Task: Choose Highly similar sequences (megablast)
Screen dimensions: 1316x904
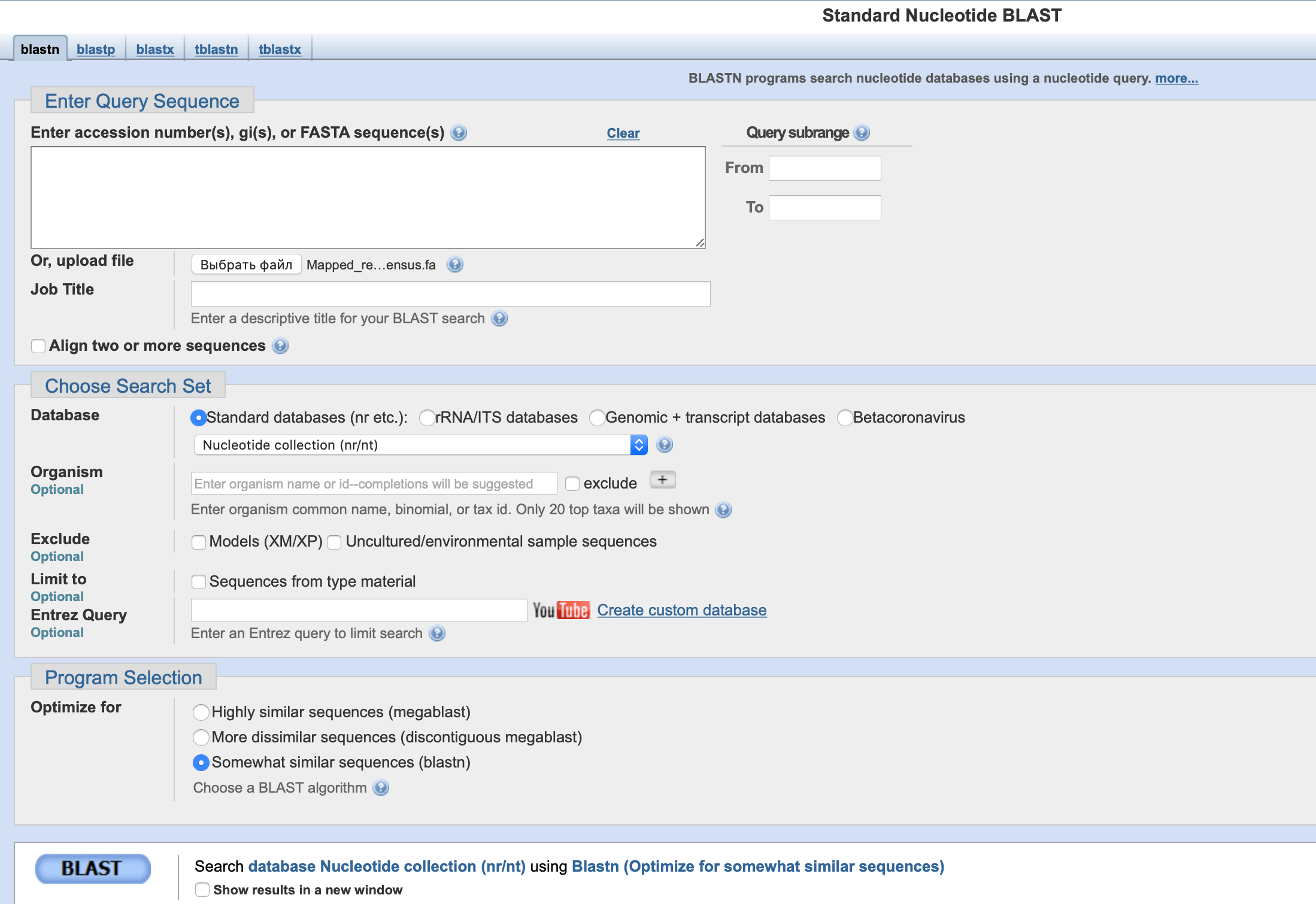Action: click(201, 712)
